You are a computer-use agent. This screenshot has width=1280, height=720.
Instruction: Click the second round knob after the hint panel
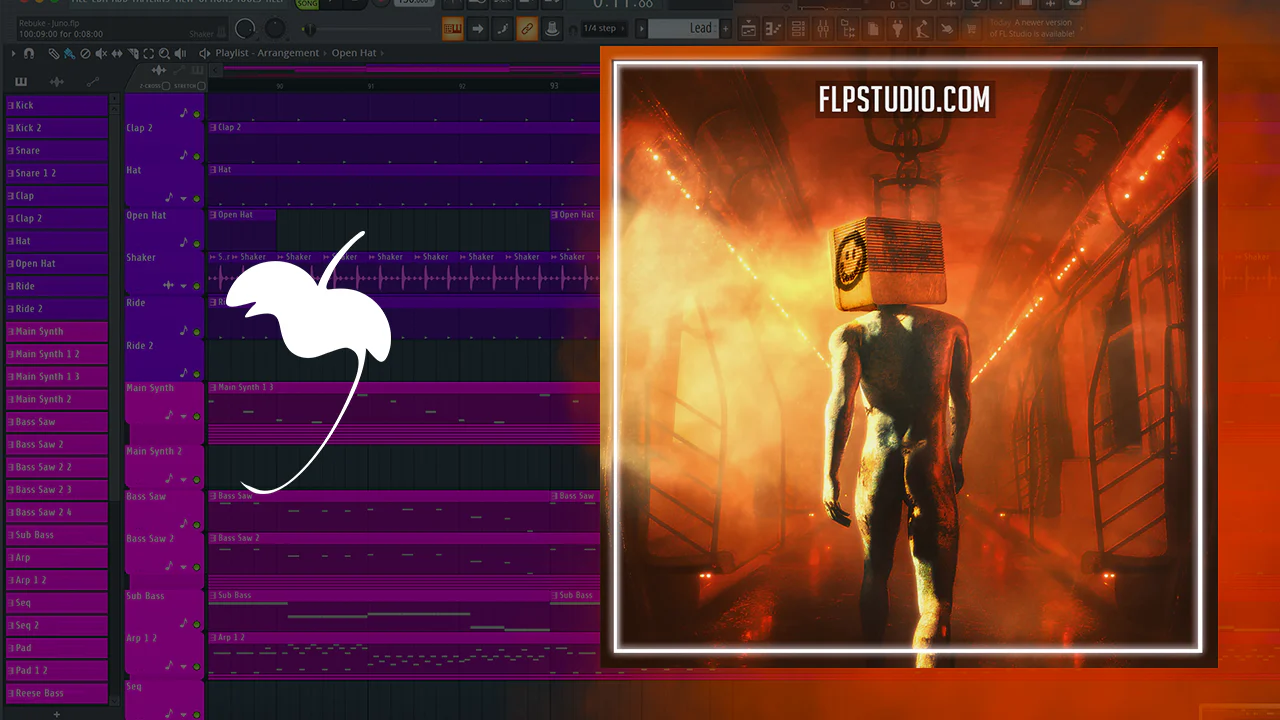(275, 28)
